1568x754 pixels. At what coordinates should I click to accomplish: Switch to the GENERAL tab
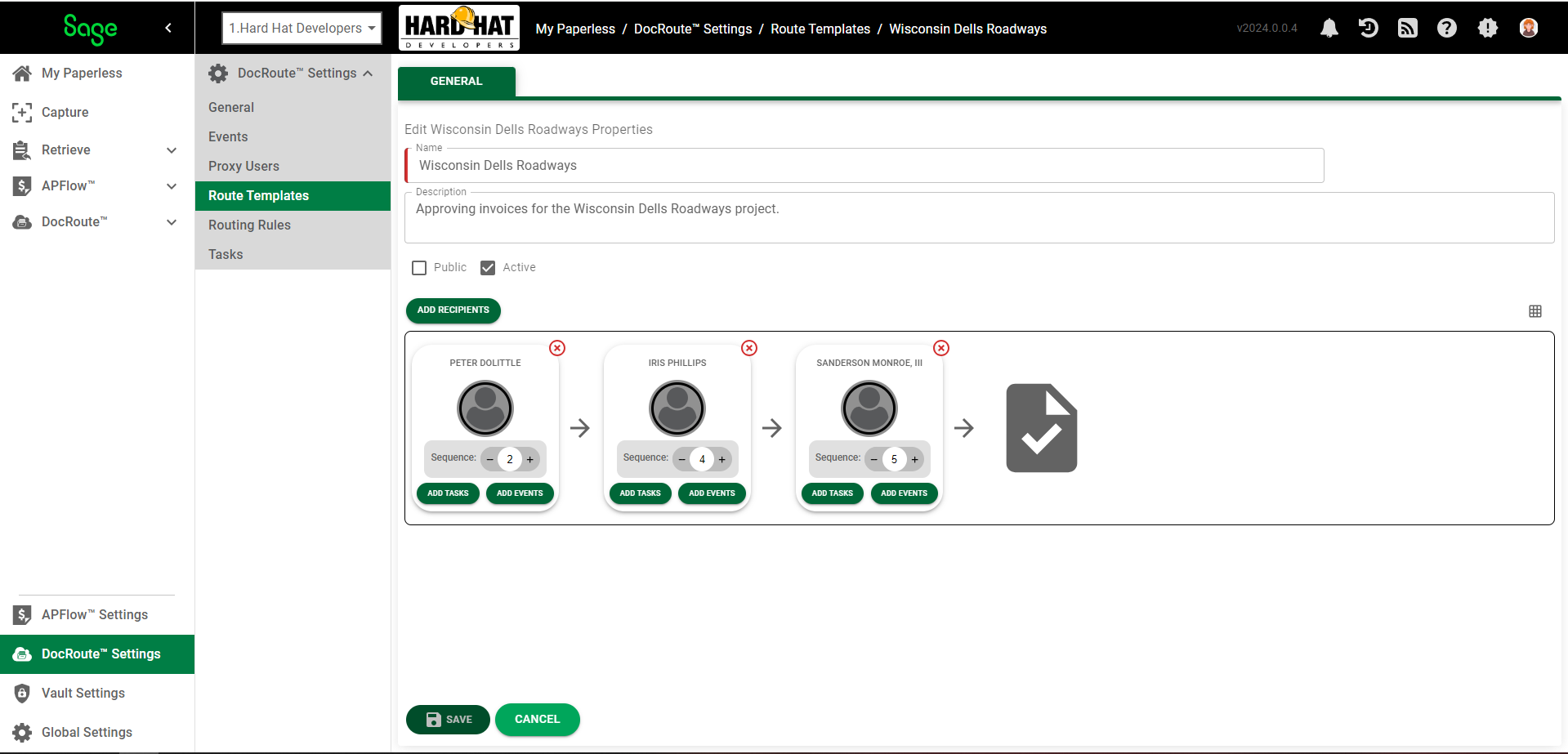point(457,82)
